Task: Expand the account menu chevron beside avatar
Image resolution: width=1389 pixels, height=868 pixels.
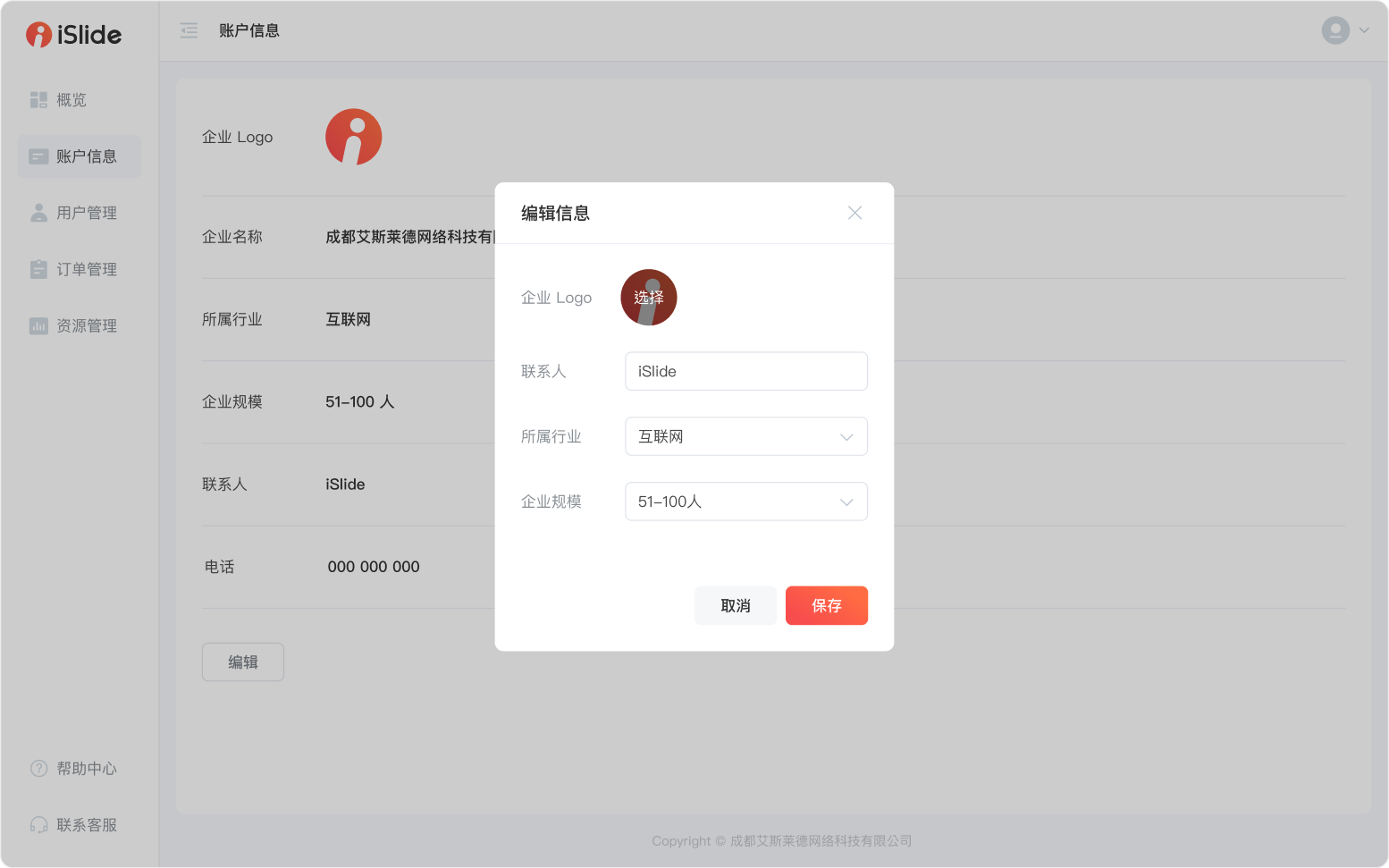Action: coord(1364,30)
